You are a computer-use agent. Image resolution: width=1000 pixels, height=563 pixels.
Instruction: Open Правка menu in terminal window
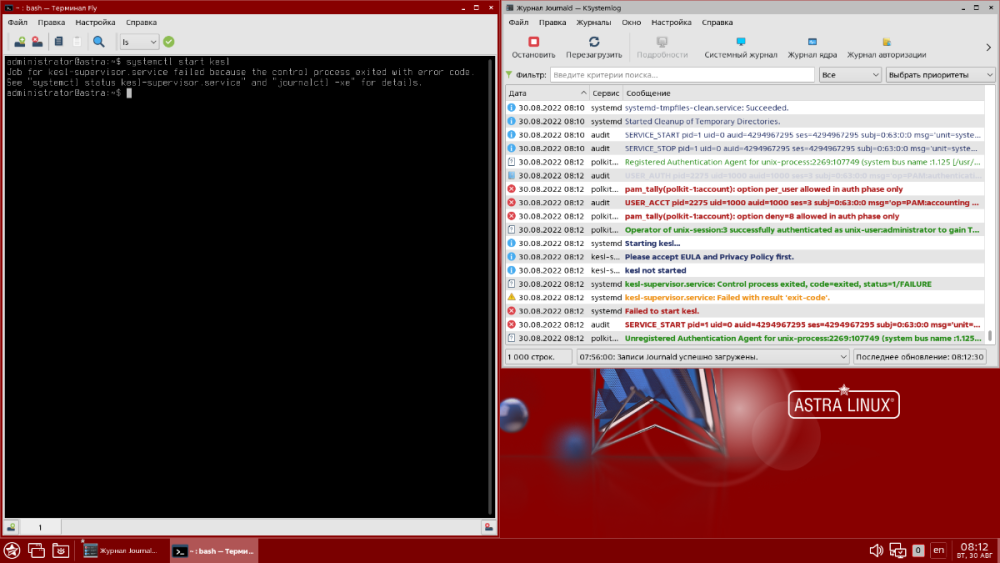[x=51, y=22]
